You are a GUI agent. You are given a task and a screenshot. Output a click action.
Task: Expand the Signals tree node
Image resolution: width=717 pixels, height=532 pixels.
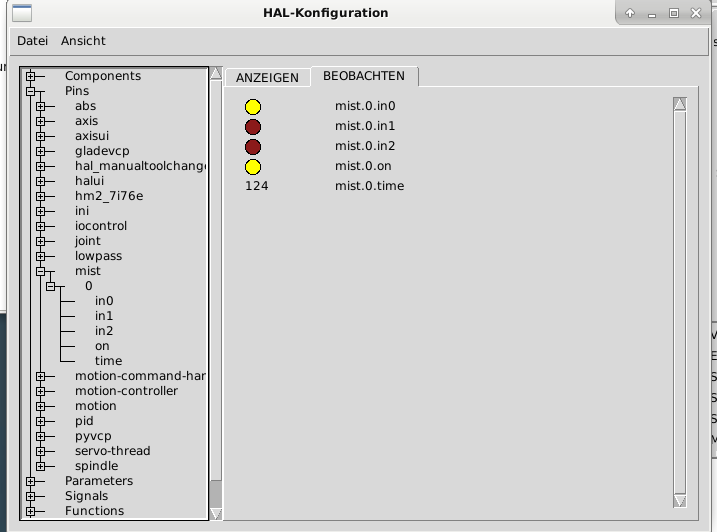tap(30, 496)
